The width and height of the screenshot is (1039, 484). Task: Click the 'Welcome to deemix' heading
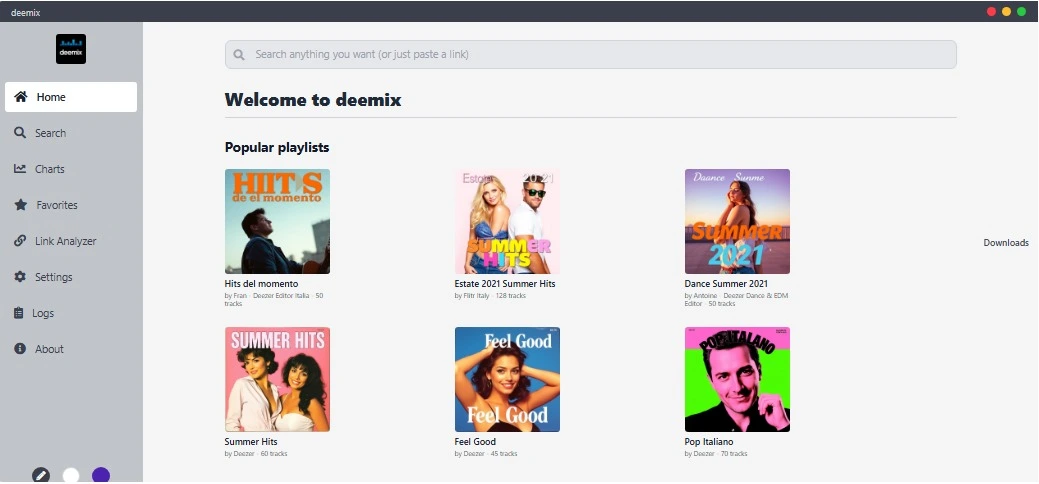point(313,100)
